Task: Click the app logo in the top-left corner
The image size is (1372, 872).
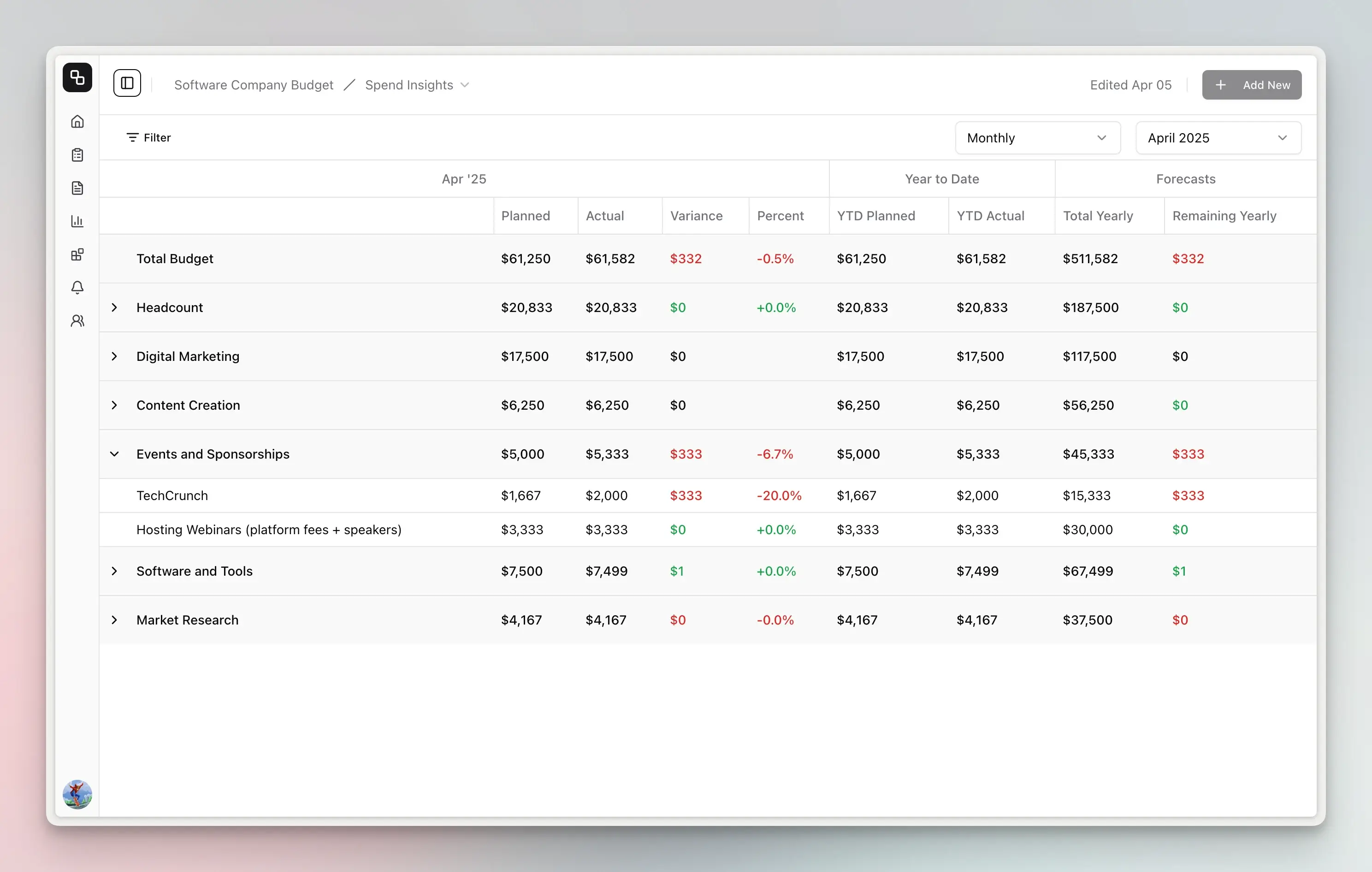Action: 77,77
